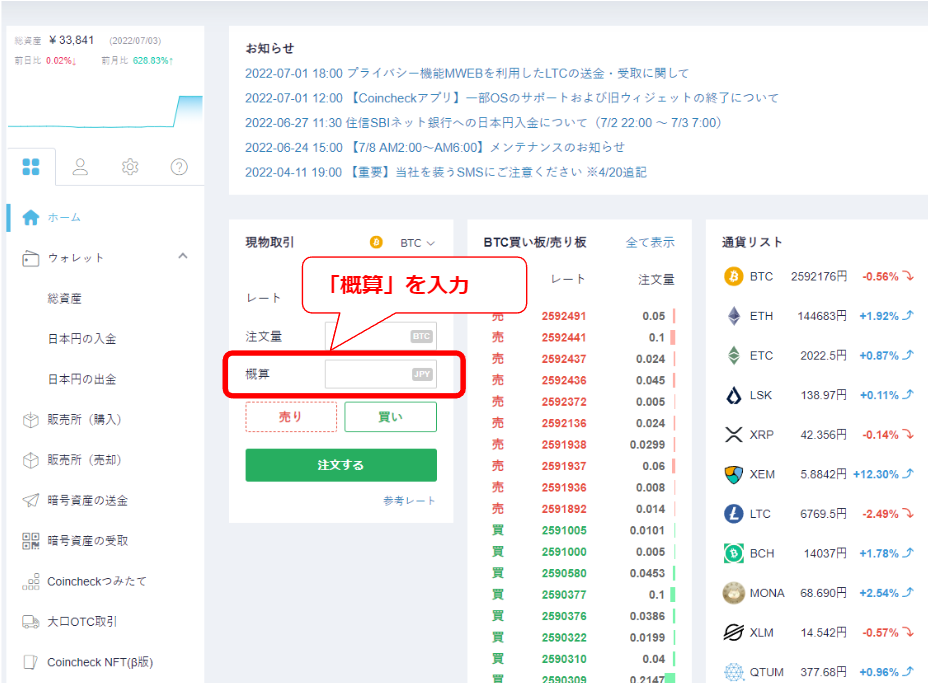The height and width of the screenshot is (683, 928).
Task: Click LTC change -2.49%
Action: 881,514
